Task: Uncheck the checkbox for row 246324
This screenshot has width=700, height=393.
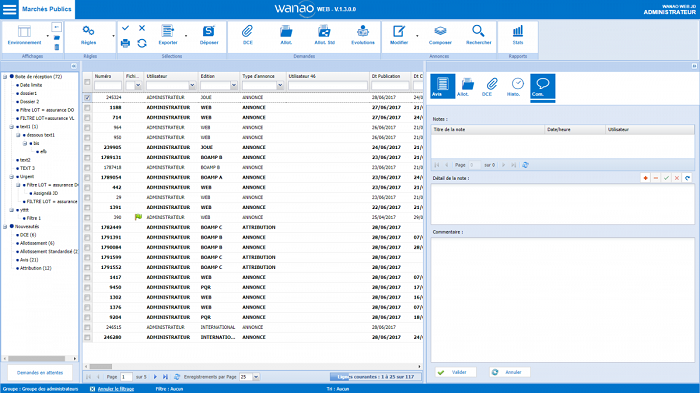Action: [x=87, y=97]
